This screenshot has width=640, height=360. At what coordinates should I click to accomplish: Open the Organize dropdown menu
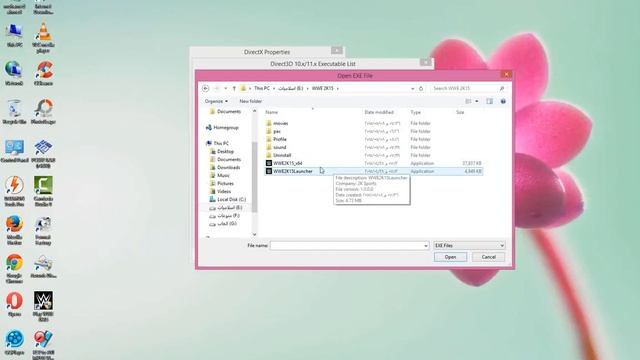click(216, 101)
